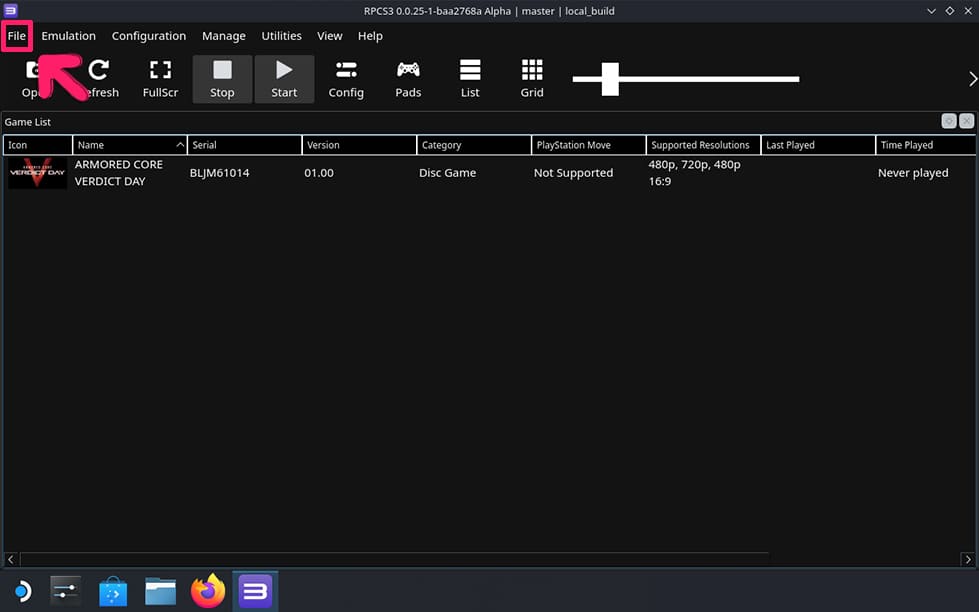Viewport: 979px width, 612px height.
Task: Open the Config settings icon
Action: 346,79
